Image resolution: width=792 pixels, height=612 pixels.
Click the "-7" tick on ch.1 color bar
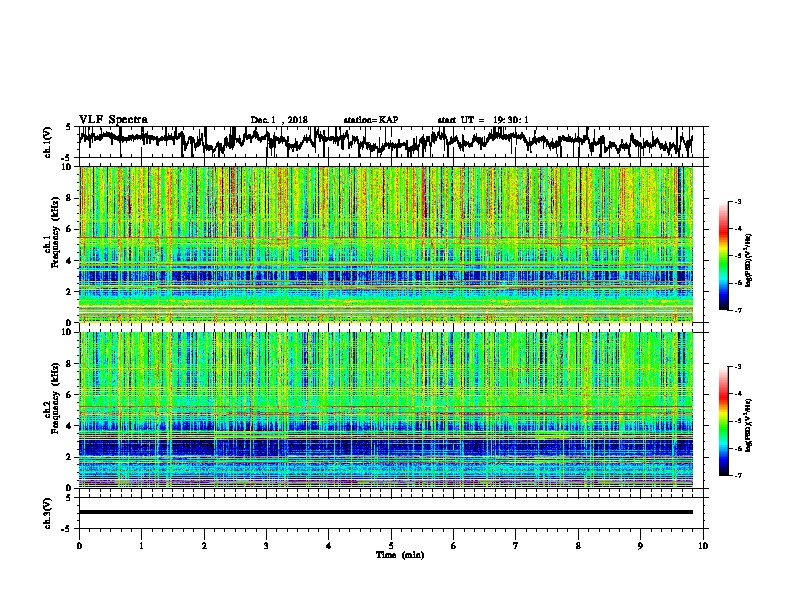(737, 310)
